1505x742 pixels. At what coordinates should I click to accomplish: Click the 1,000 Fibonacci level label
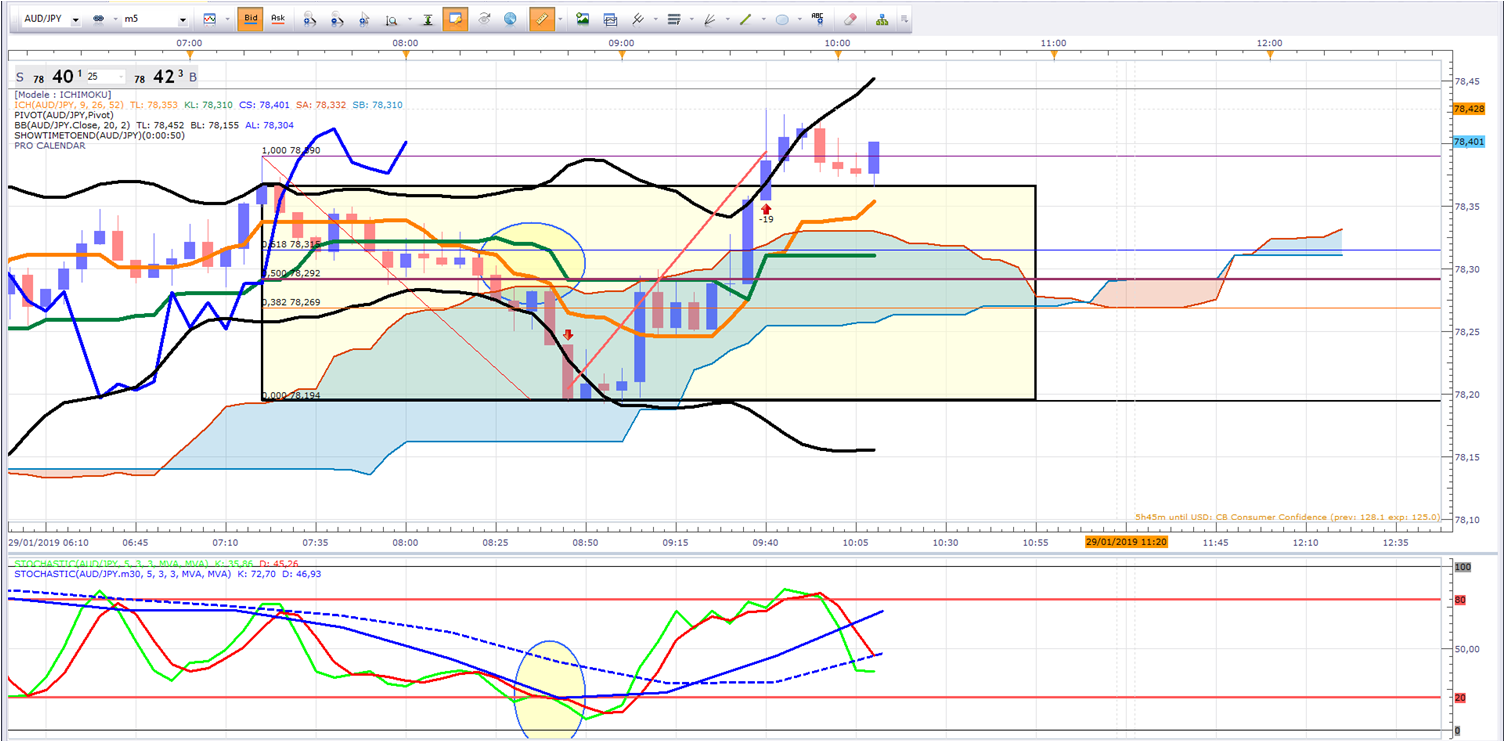click(291, 150)
